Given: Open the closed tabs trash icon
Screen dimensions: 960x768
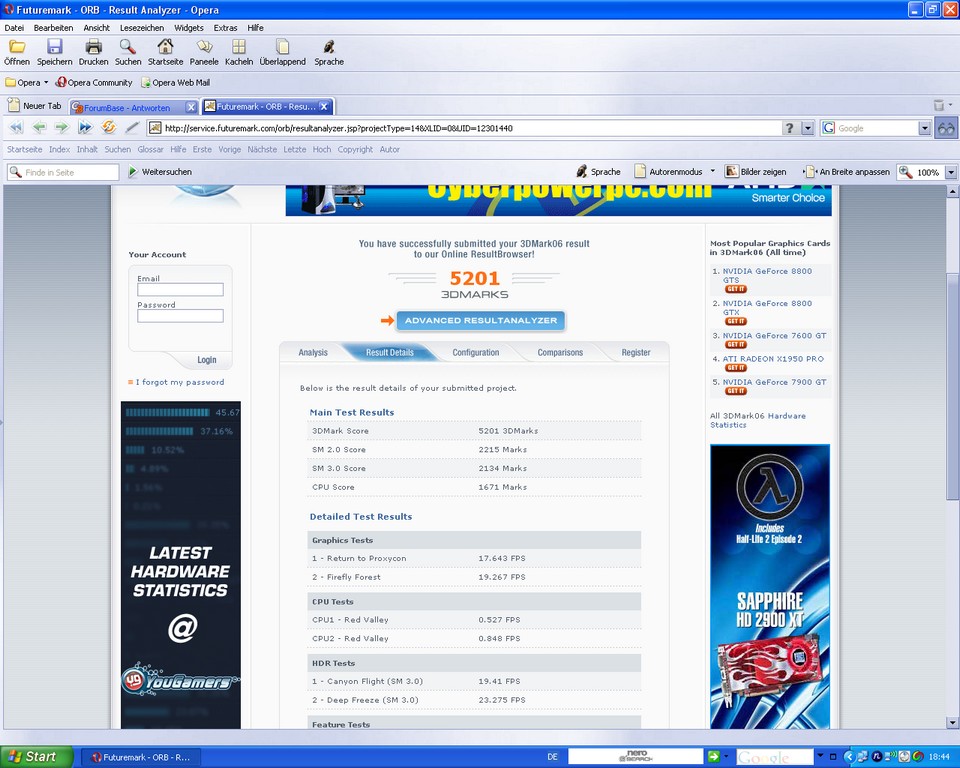Looking at the screenshot, I should 939,105.
